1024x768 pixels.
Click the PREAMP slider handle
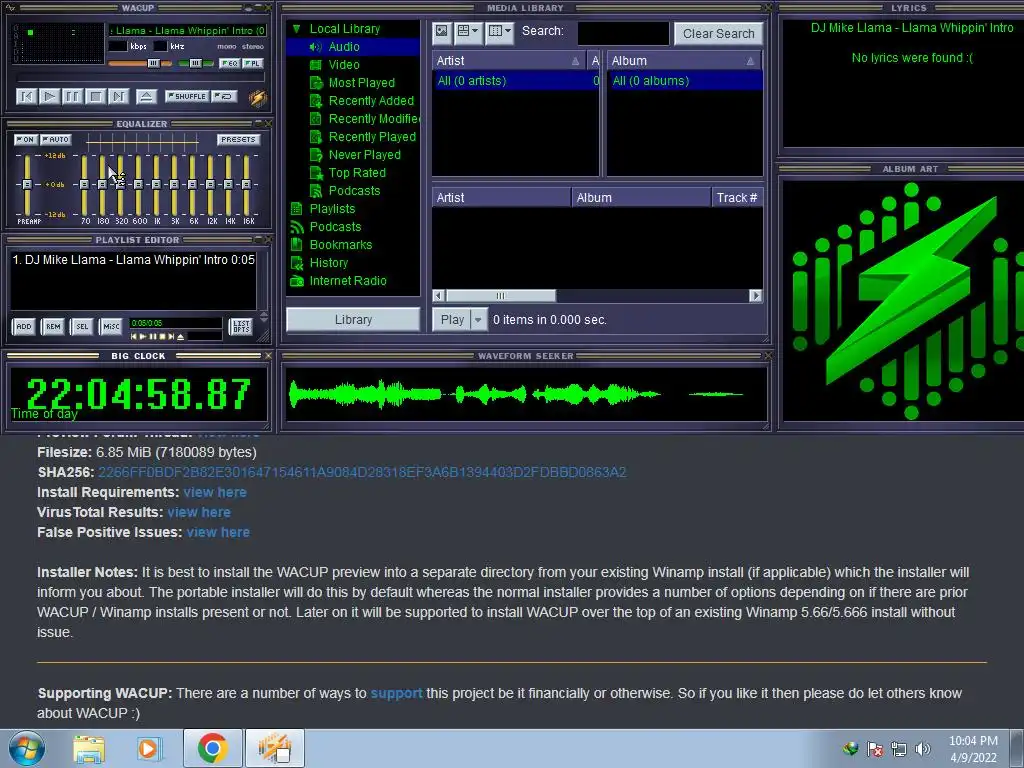[x=27, y=185]
